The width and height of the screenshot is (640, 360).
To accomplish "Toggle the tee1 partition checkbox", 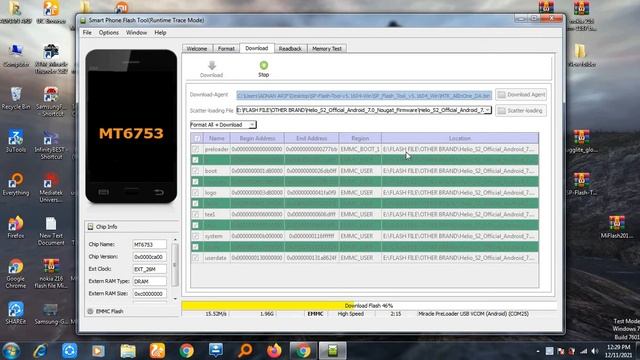I will (196, 214).
